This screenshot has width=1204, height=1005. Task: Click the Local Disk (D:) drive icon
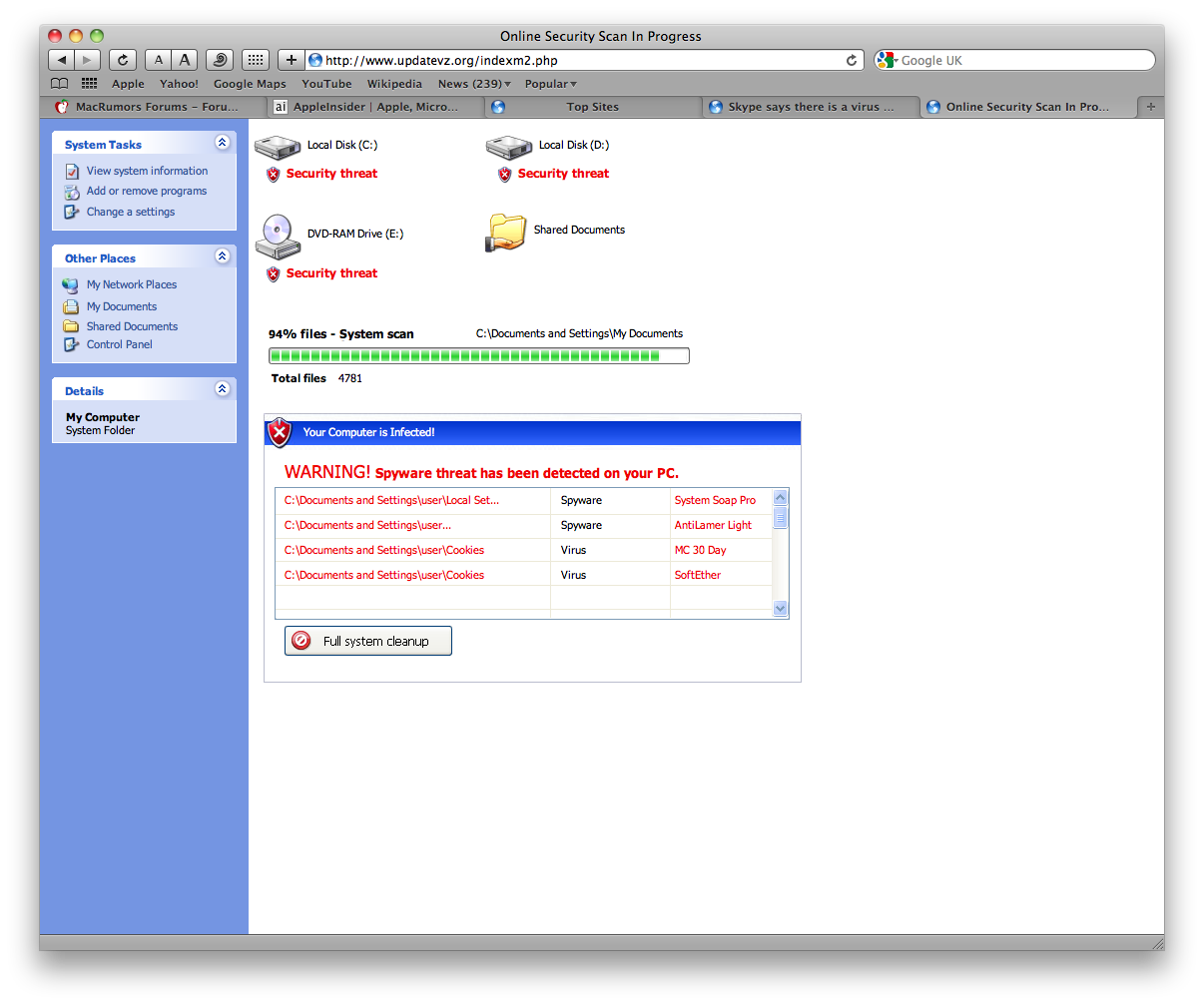509,148
